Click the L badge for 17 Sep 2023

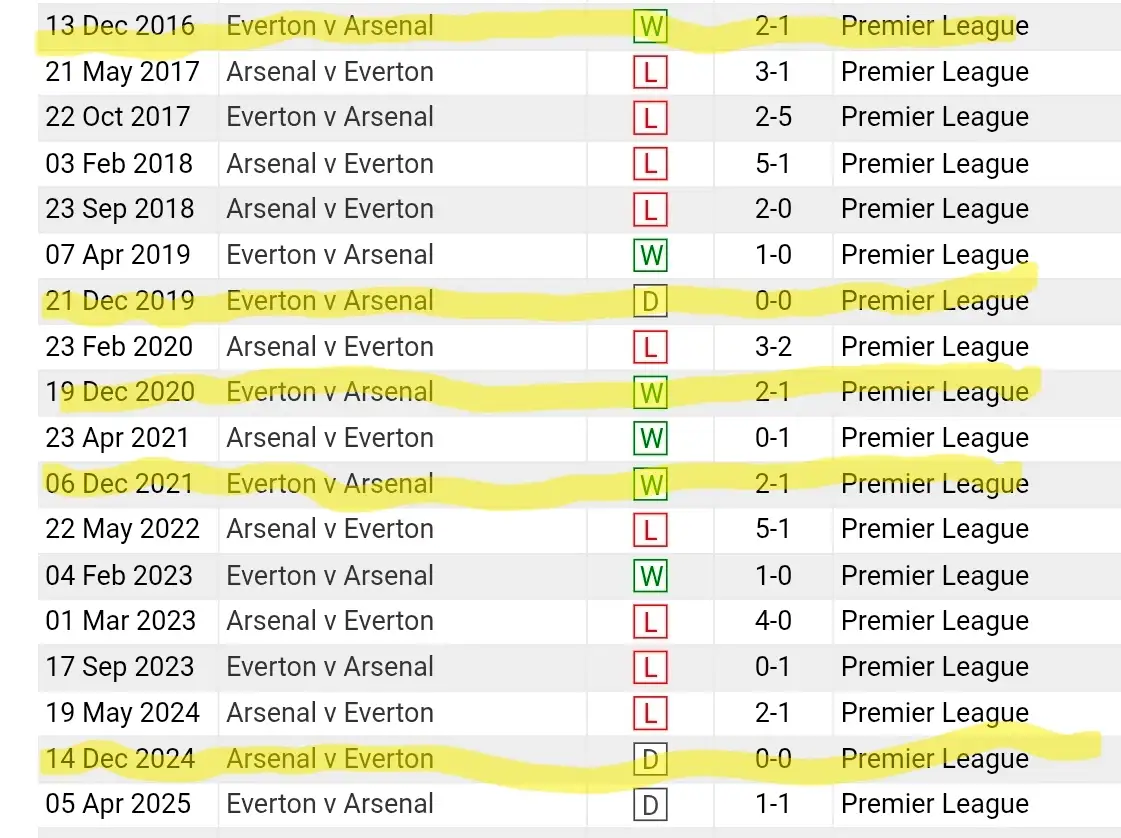[650, 667]
